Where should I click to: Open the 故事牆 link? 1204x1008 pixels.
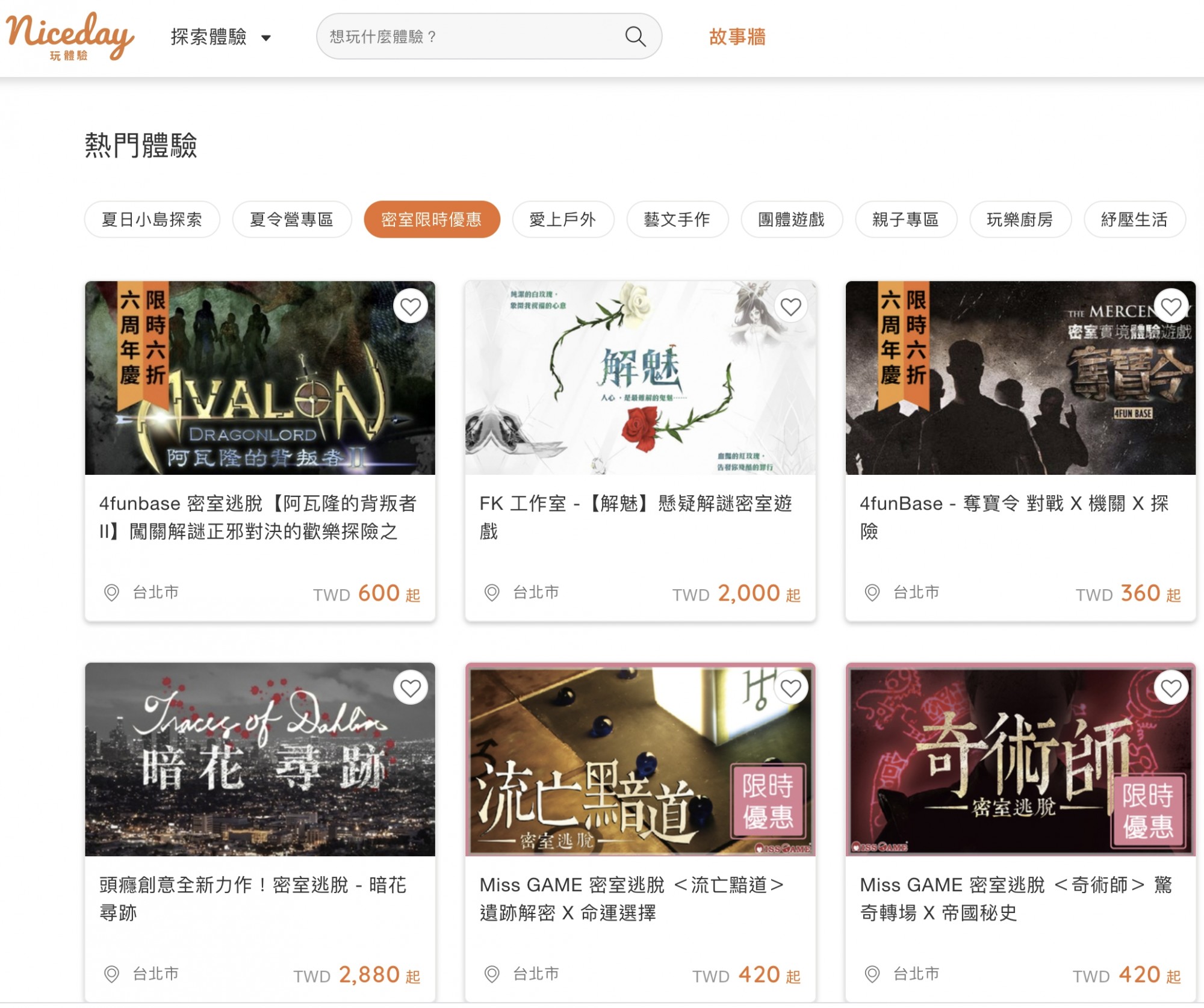point(737,37)
